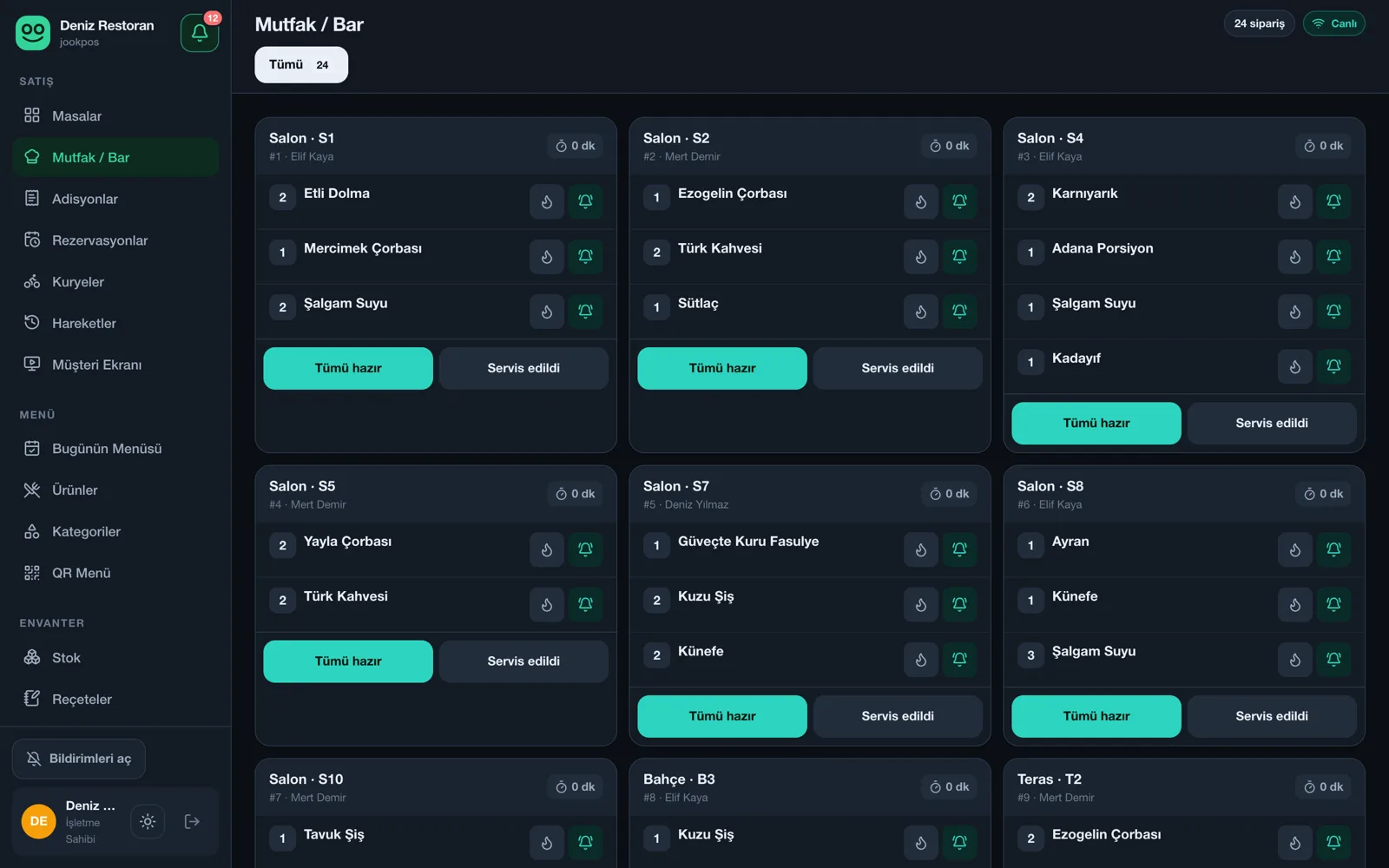Click ready bell for Sütlaç

point(960,312)
